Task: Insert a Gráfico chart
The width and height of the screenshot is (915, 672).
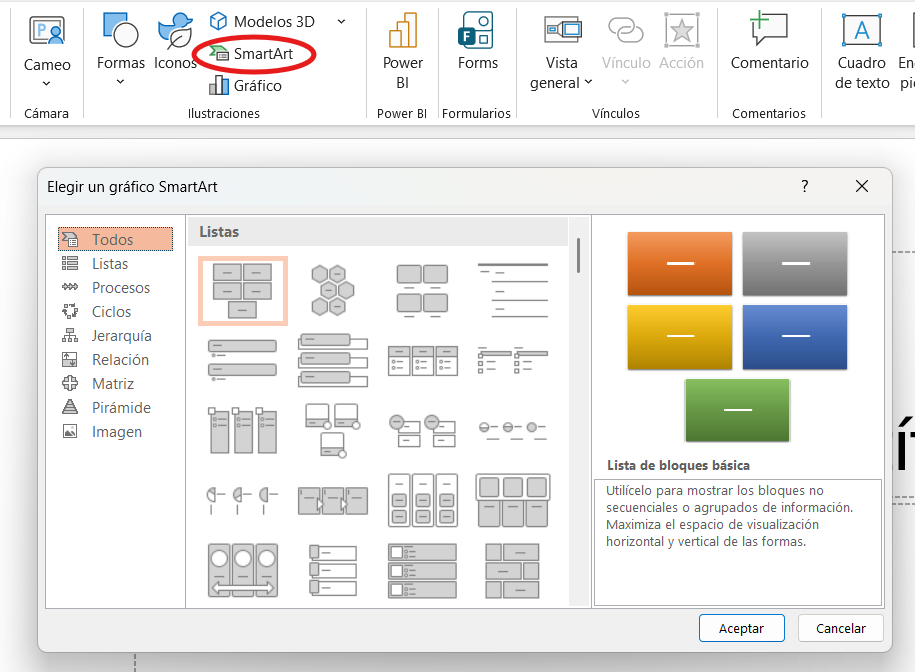Action: 246,86
